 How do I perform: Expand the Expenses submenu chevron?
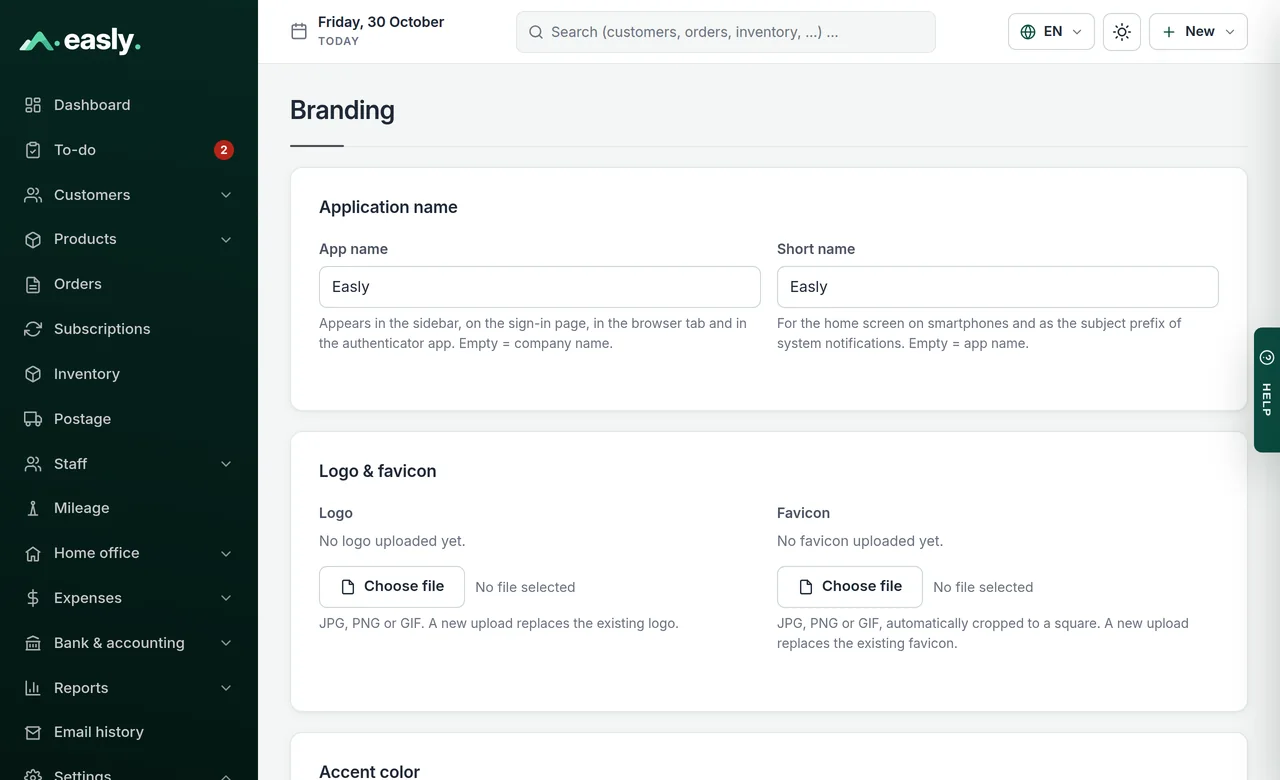226,598
